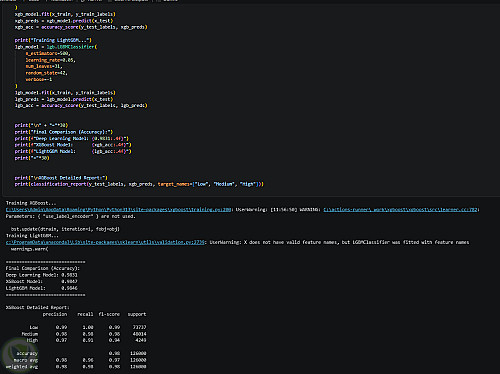Open the xgboost training.py file link
Image resolution: width=500 pixels, height=374 pixels.
[118, 210]
